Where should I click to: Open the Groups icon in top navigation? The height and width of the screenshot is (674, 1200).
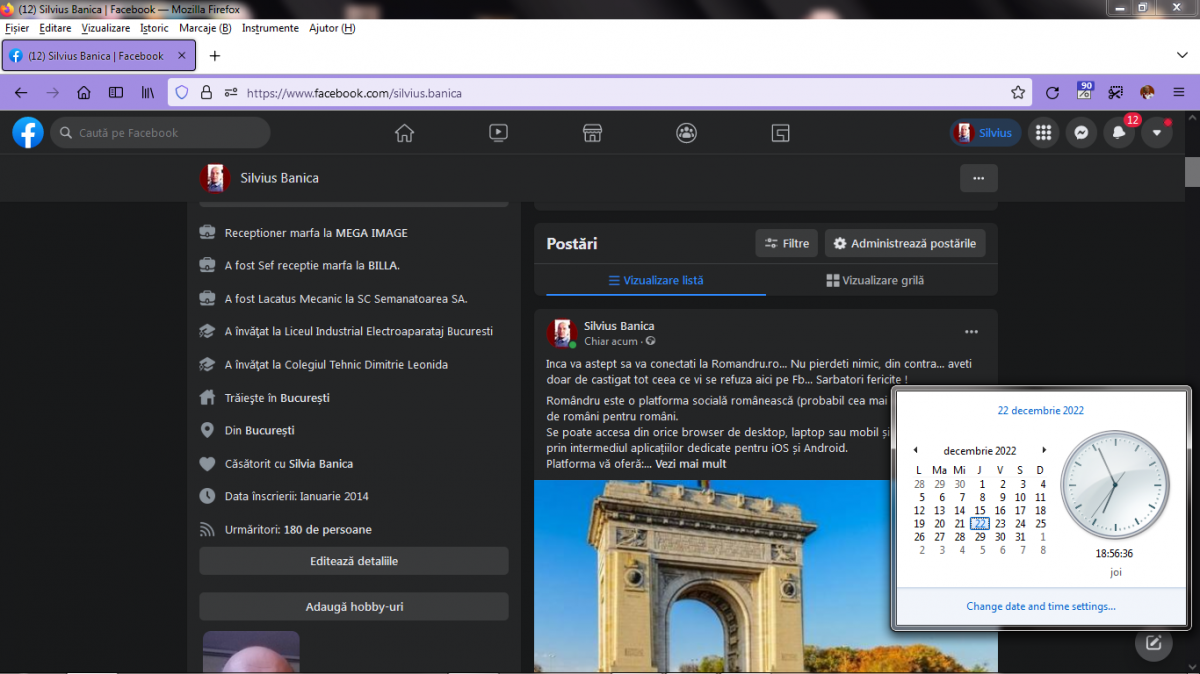(x=686, y=133)
